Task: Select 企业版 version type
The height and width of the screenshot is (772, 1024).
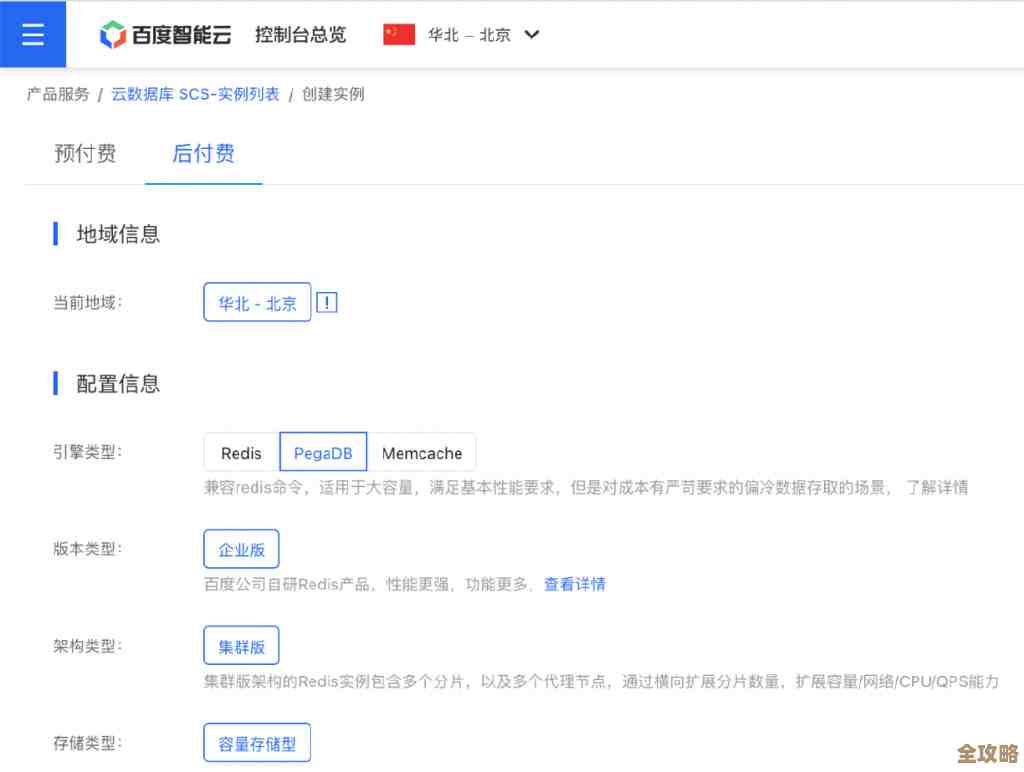Action: click(x=241, y=548)
